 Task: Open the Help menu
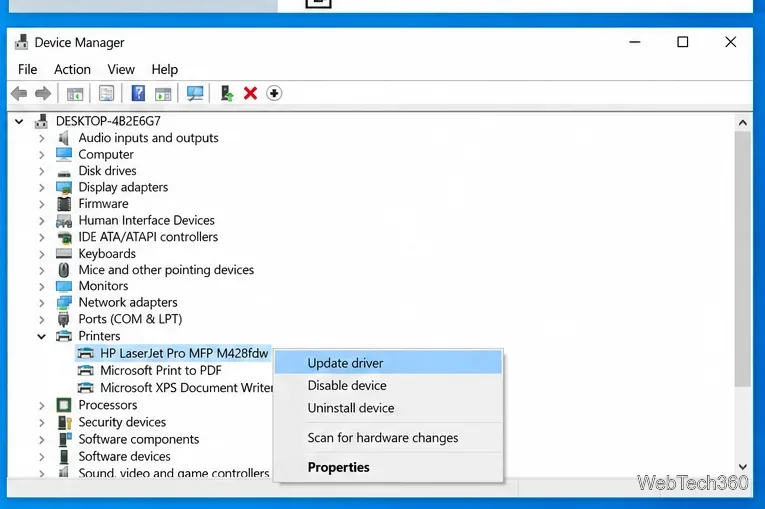coord(164,69)
